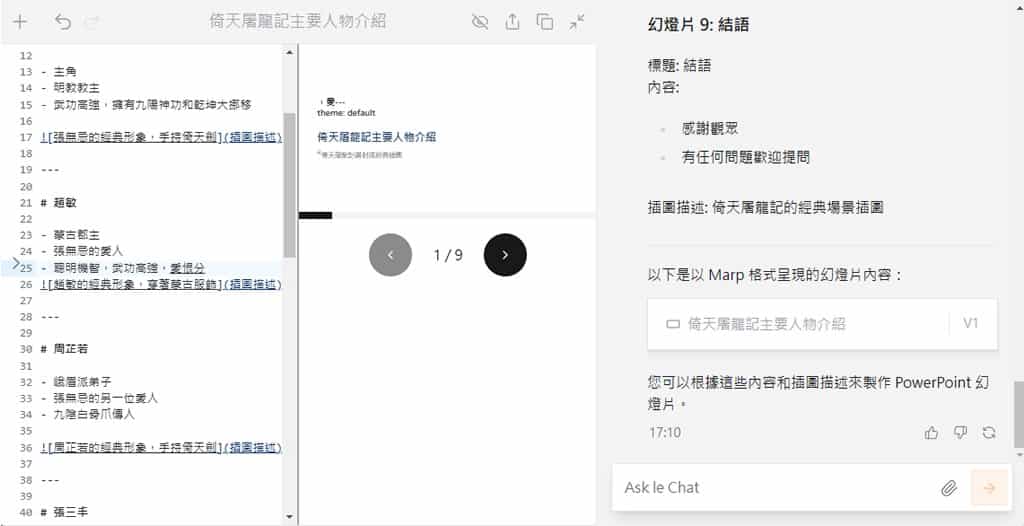
Task: Click the heading # 張三丰 on line 40
Action: click(65, 513)
